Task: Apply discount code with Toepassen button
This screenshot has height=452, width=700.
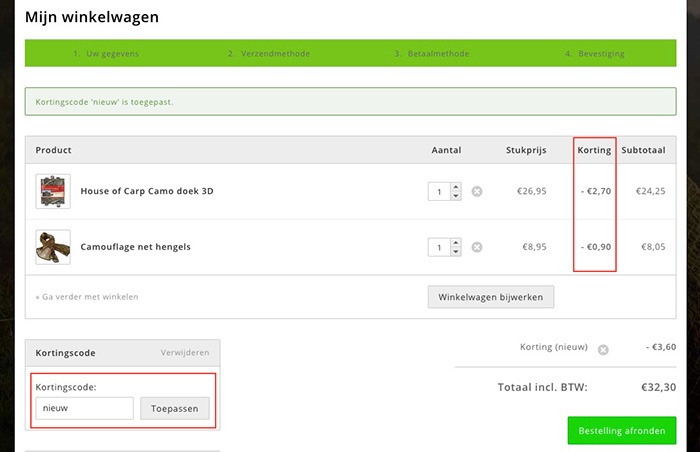Action: tap(175, 408)
